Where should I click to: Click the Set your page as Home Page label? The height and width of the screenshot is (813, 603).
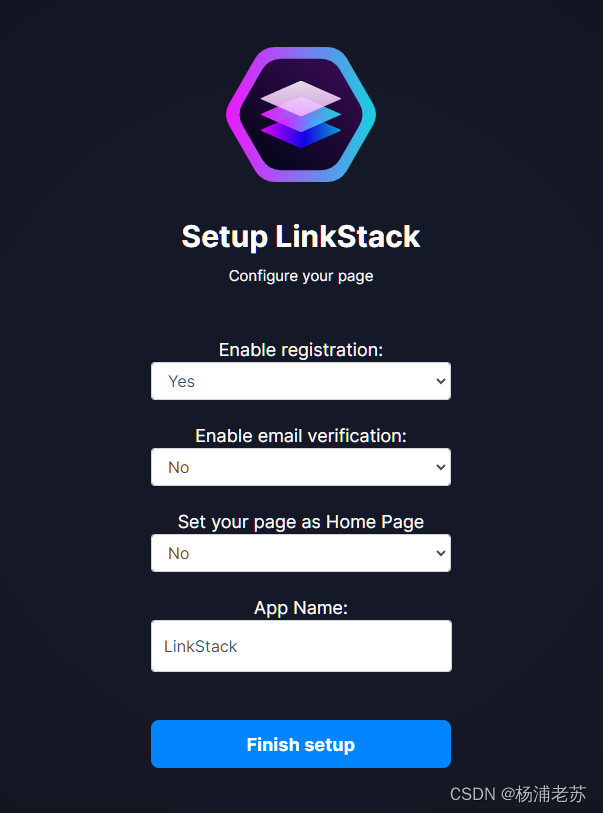click(x=300, y=521)
